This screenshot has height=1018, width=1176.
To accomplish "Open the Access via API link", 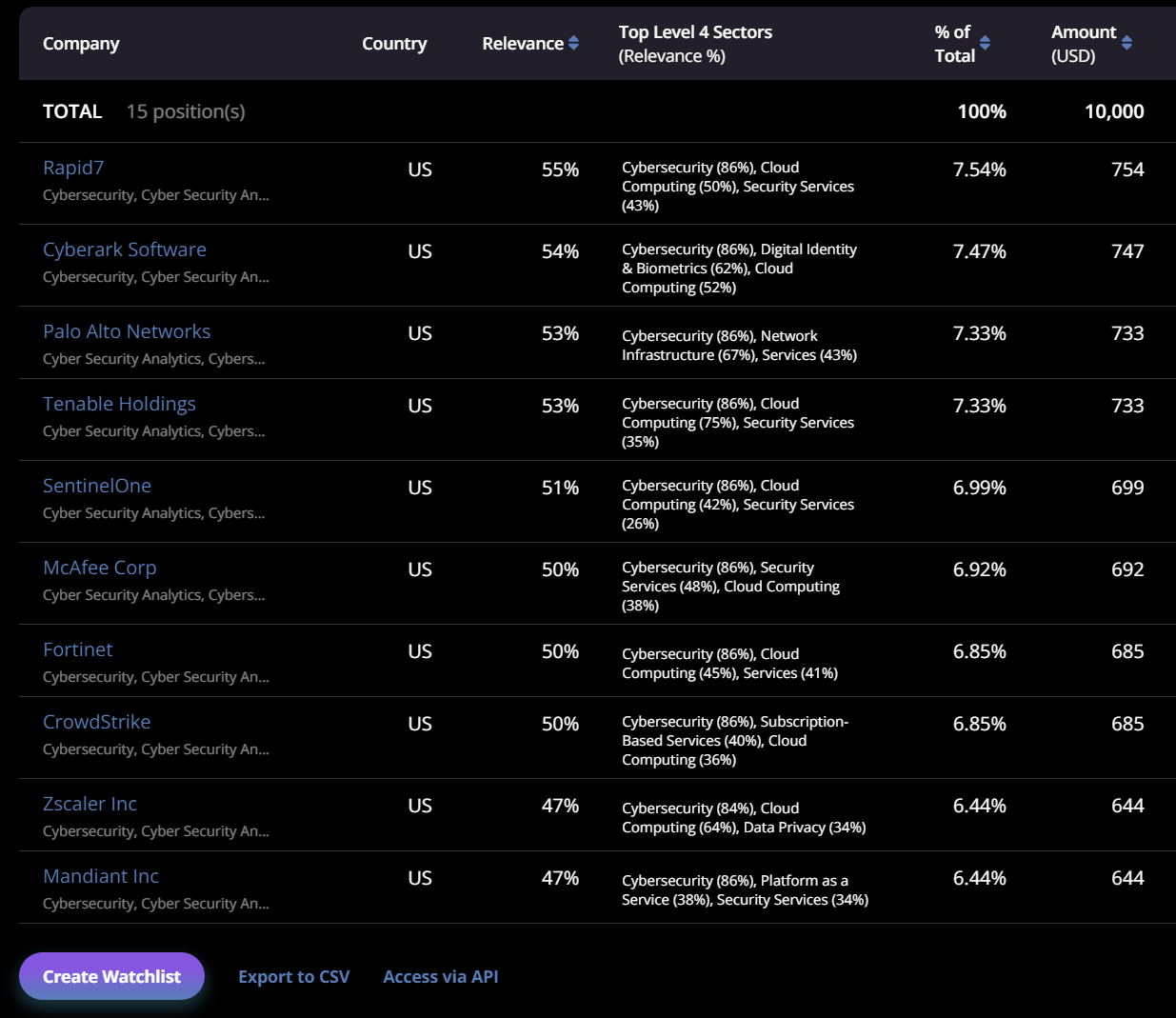I will pyautogui.click(x=441, y=976).
